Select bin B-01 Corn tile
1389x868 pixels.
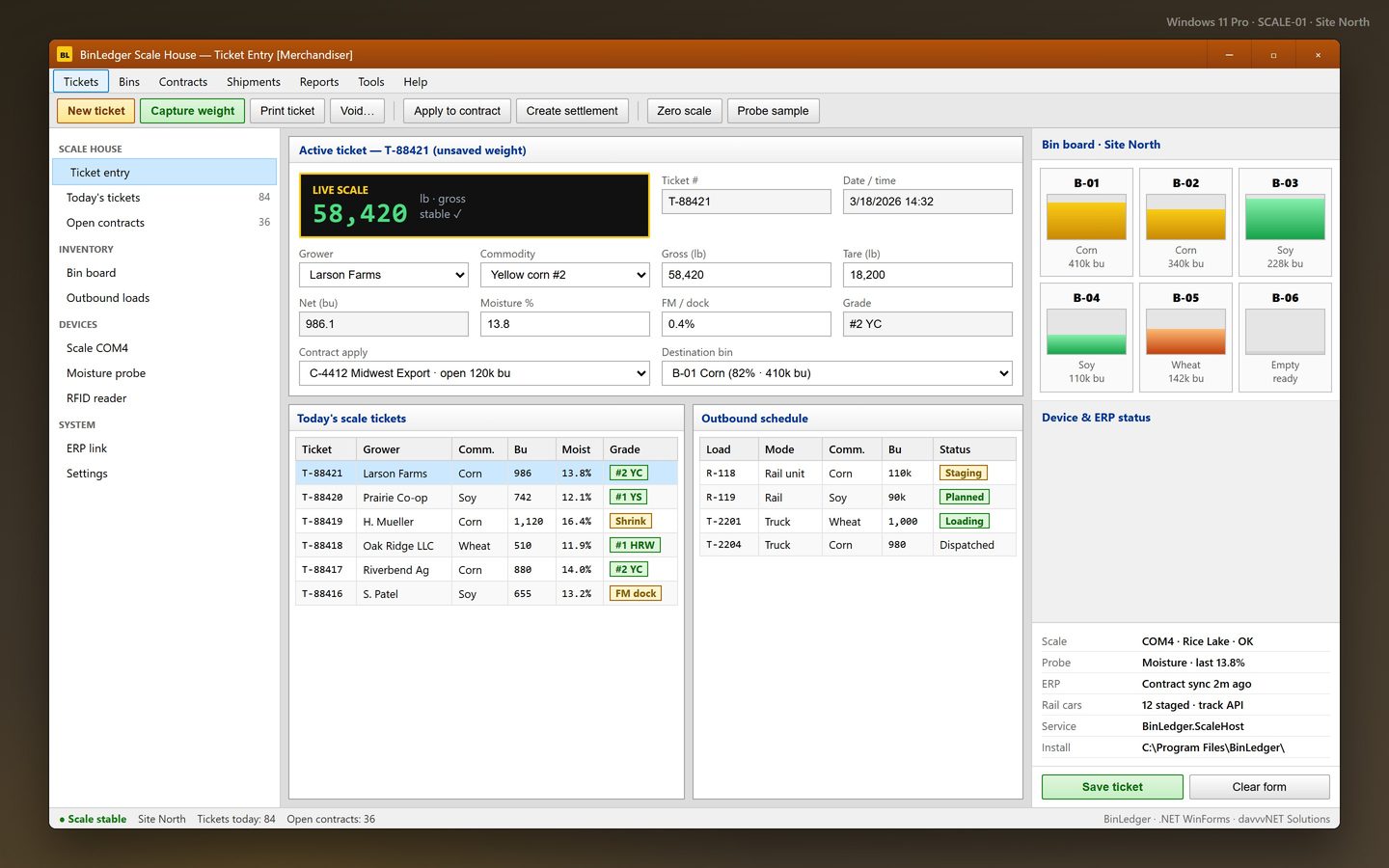[1086, 223]
